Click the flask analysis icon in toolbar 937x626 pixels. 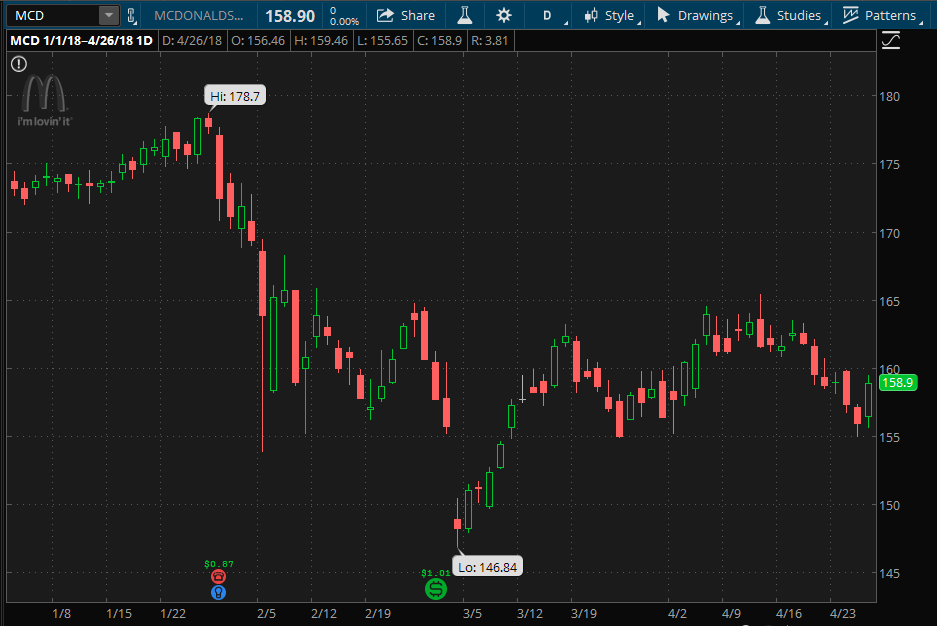(463, 15)
